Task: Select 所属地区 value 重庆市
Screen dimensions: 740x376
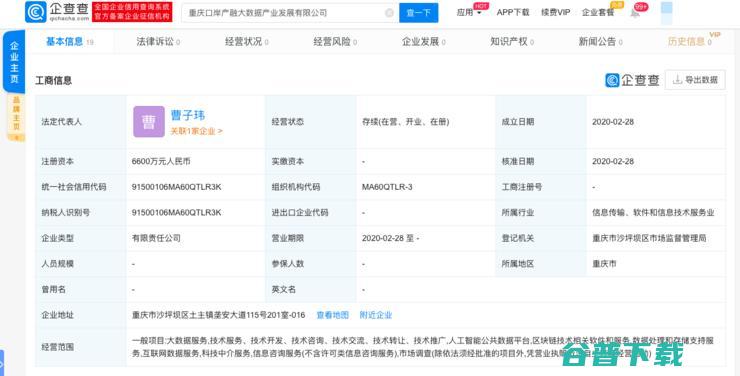Action: [x=604, y=264]
